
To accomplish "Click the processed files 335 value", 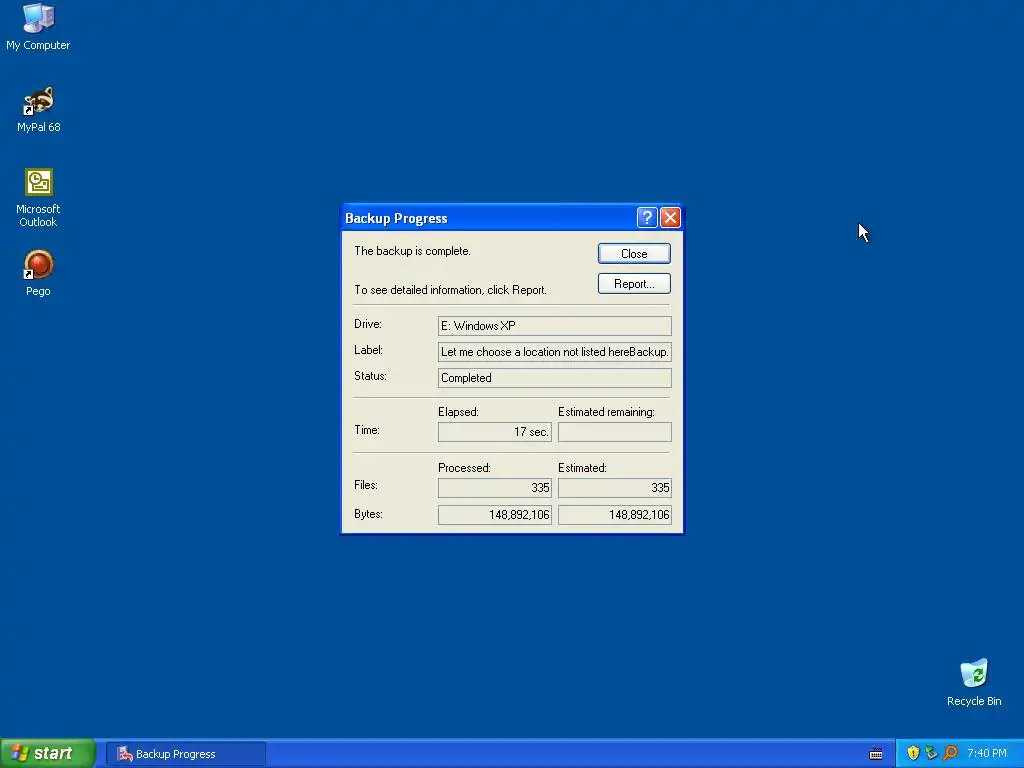I will pos(494,488).
